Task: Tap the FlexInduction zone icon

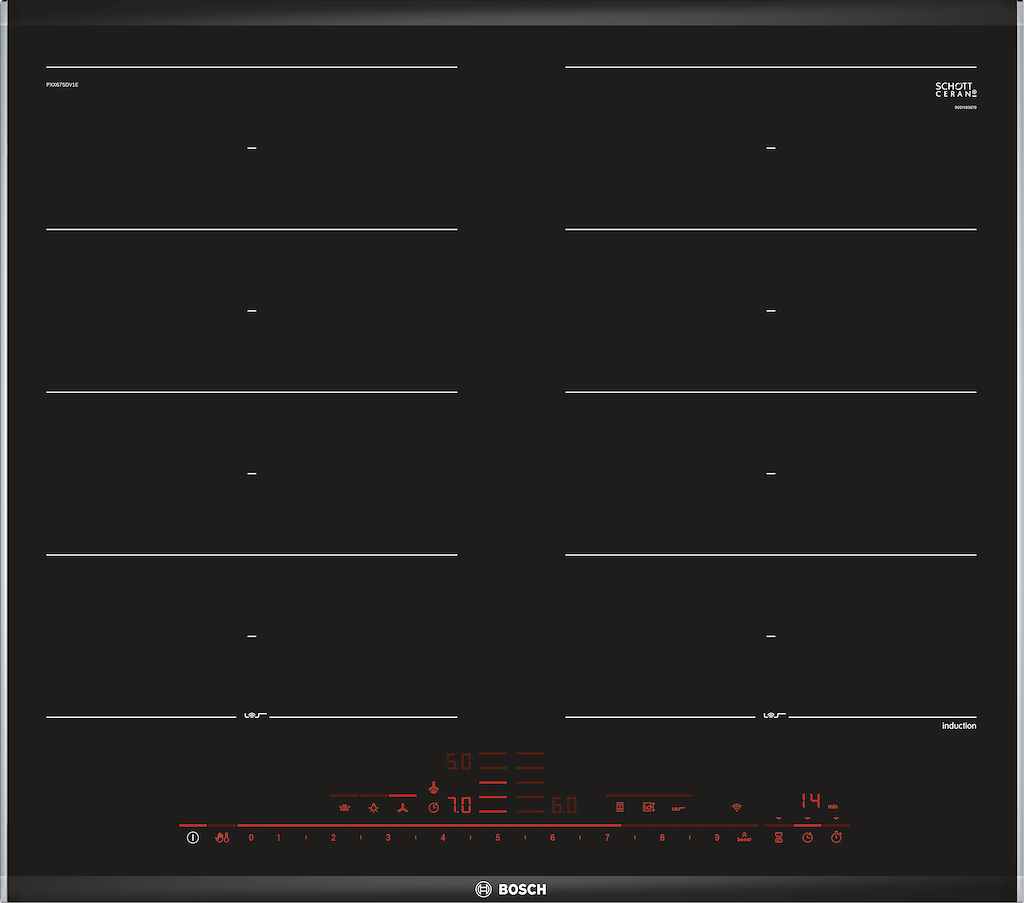Action: 619,807
